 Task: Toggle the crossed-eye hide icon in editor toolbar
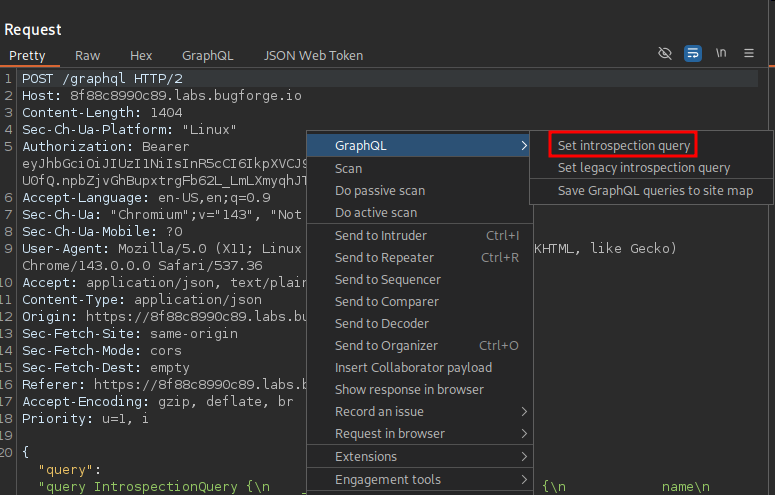(666, 53)
